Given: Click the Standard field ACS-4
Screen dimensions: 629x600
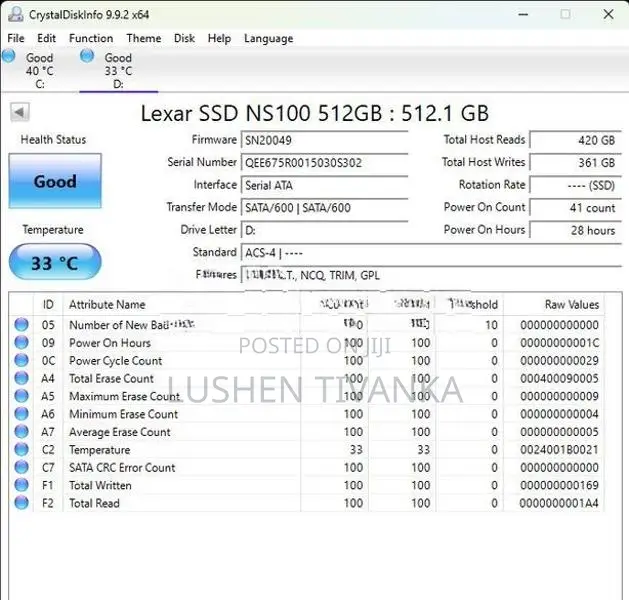Looking at the screenshot, I should 431,253.
